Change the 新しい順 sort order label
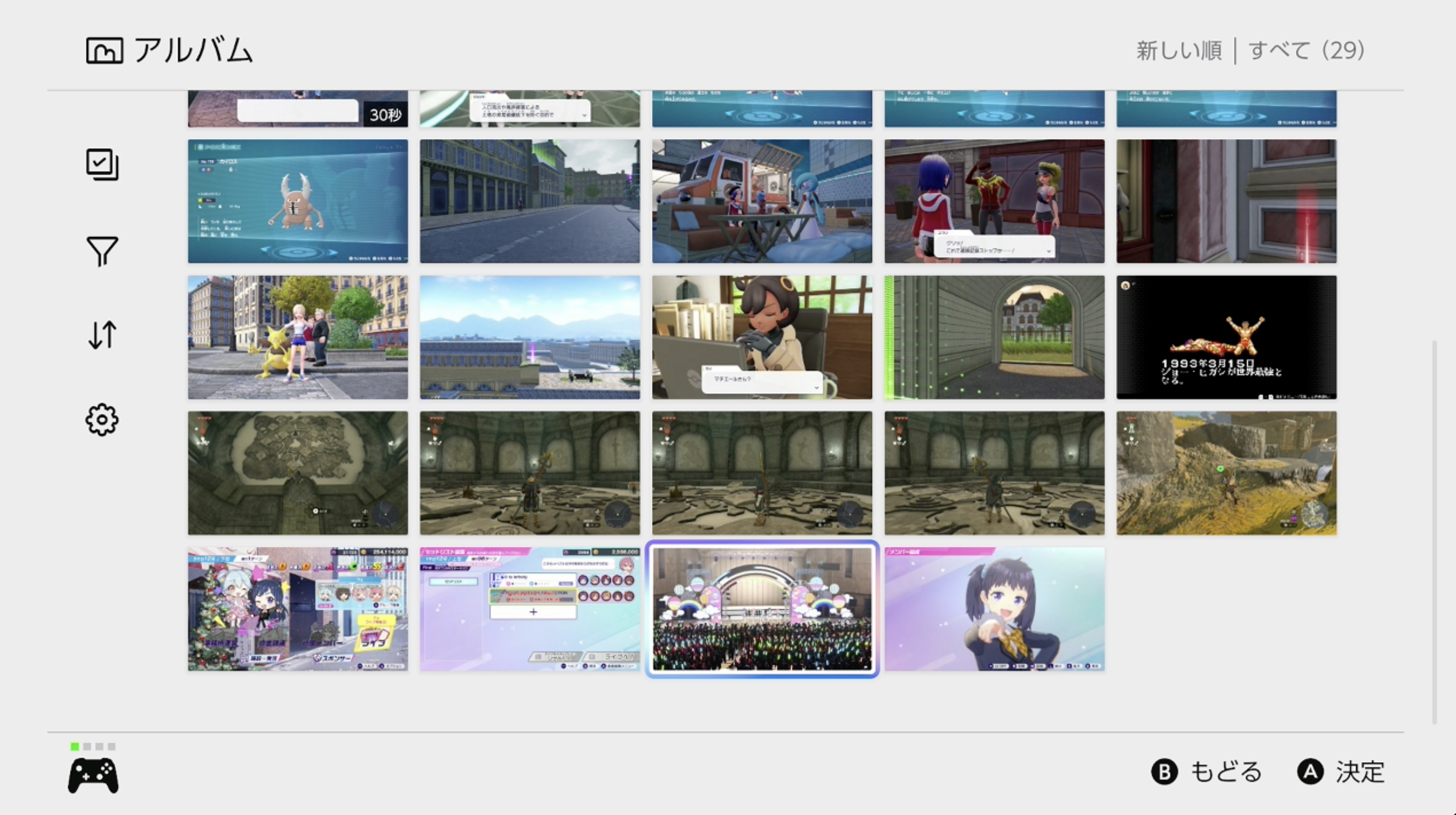Image resolution: width=1456 pixels, height=815 pixels. pyautogui.click(x=1179, y=51)
